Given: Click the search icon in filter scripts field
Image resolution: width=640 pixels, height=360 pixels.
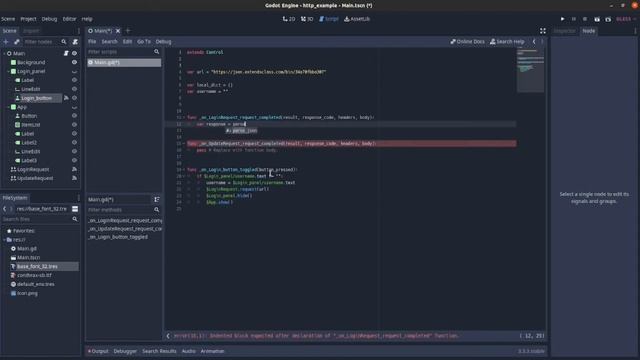Looking at the screenshot, I should [x=157, y=52].
